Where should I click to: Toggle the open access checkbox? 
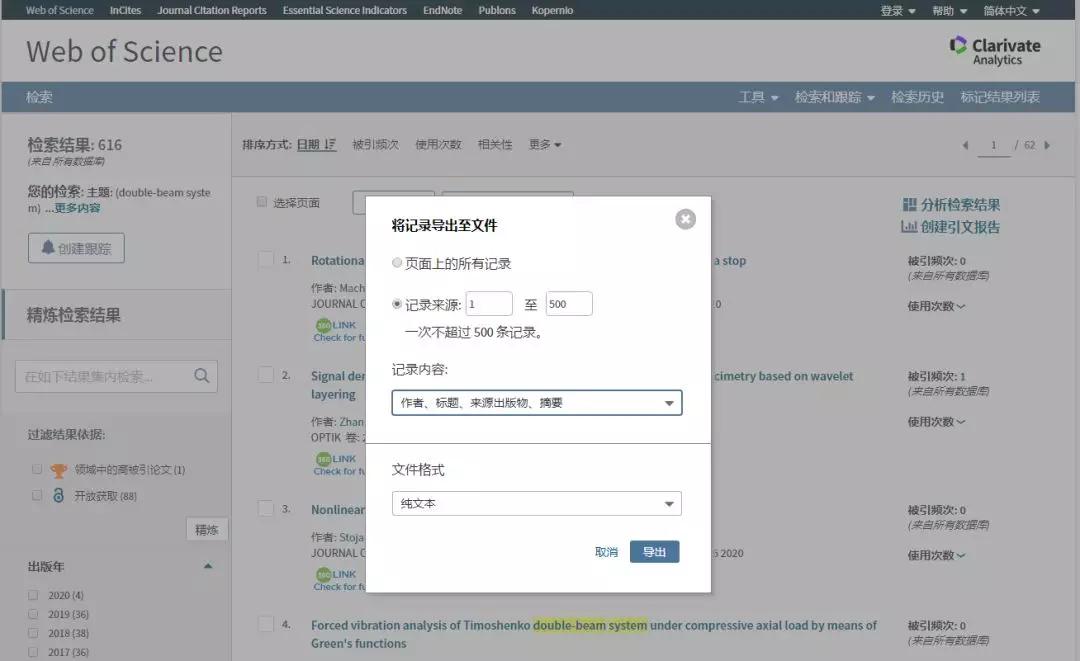click(37, 495)
